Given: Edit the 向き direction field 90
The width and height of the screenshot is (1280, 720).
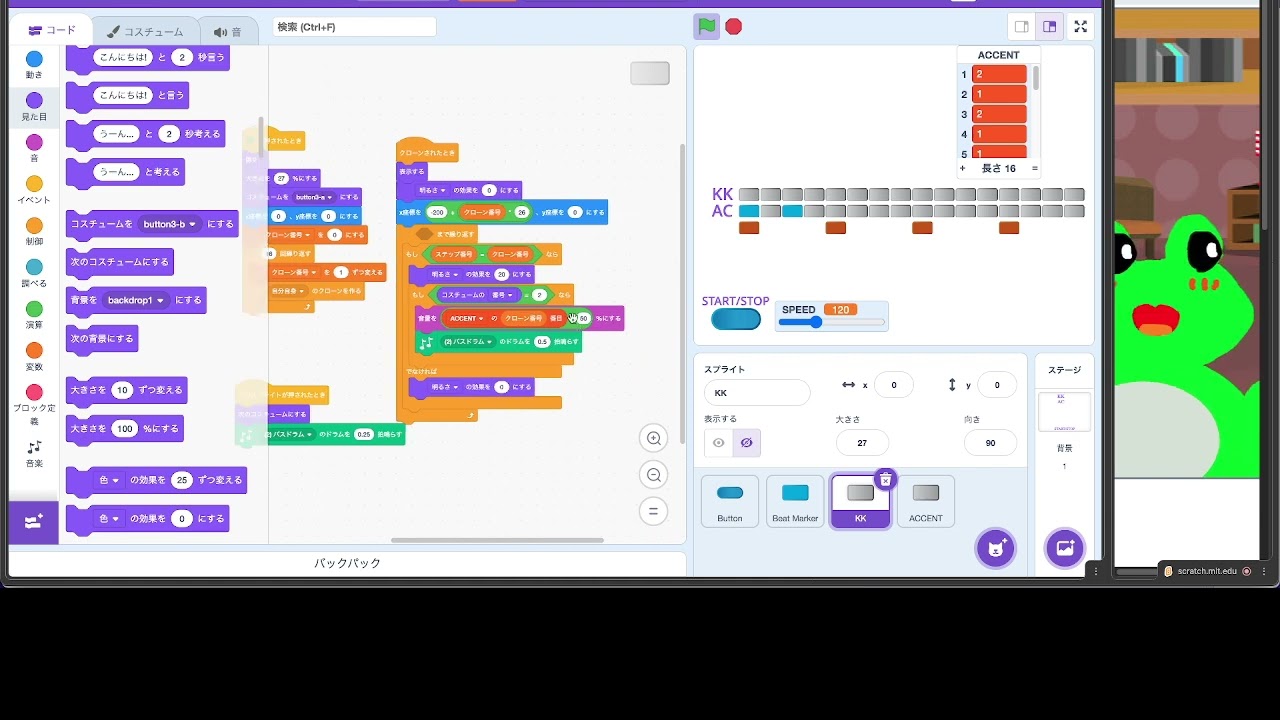Looking at the screenshot, I should 990,442.
